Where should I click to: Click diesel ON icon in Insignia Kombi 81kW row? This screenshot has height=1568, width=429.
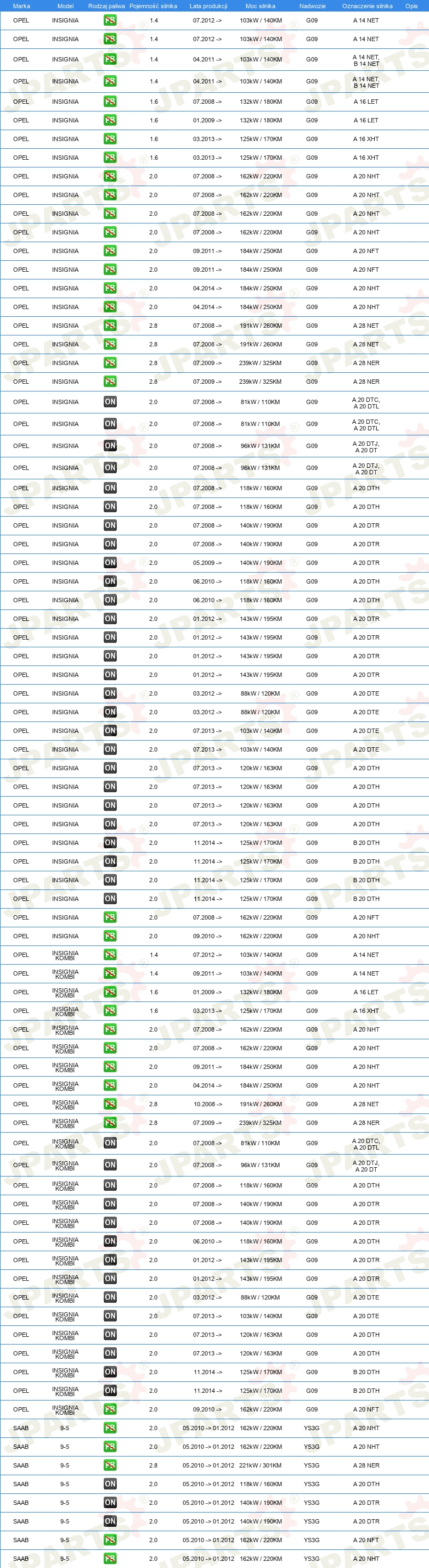[110, 1143]
